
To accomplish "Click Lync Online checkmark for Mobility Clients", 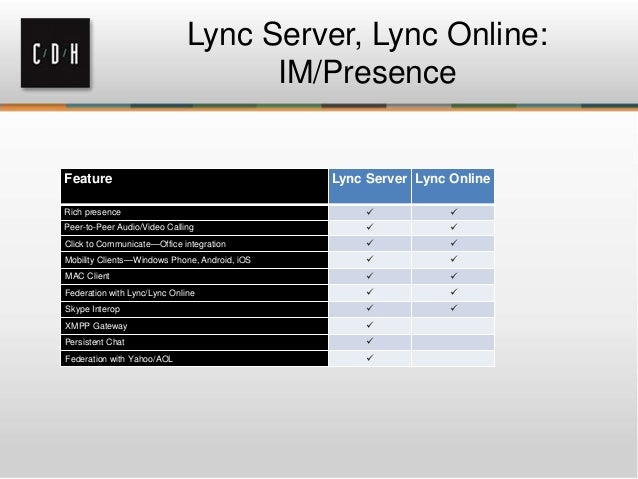I will [453, 259].
